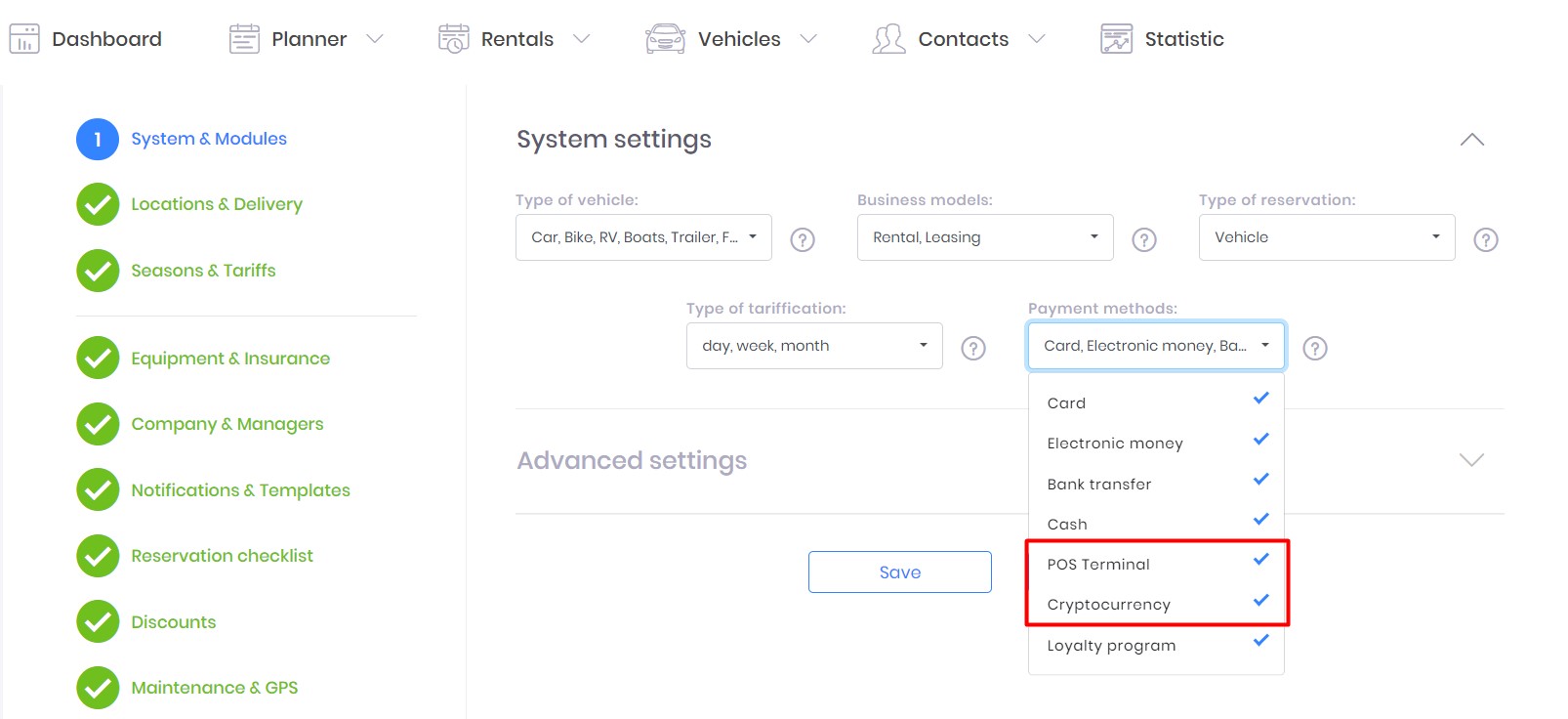Viewport: 1568px width, 719px height.
Task: Open the Business models dropdown
Action: [x=985, y=237]
